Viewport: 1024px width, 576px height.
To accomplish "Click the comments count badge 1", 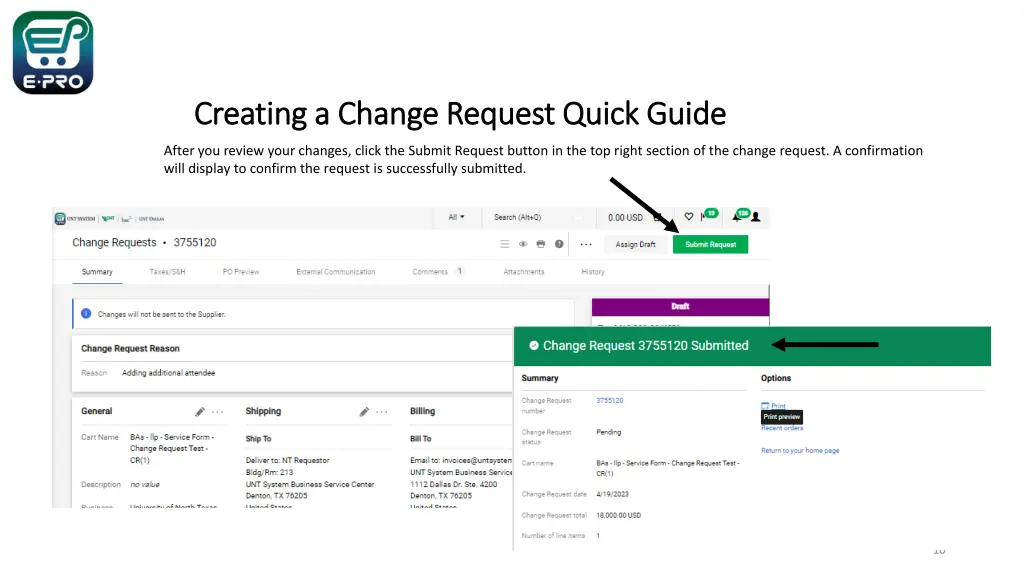I will pos(460,271).
